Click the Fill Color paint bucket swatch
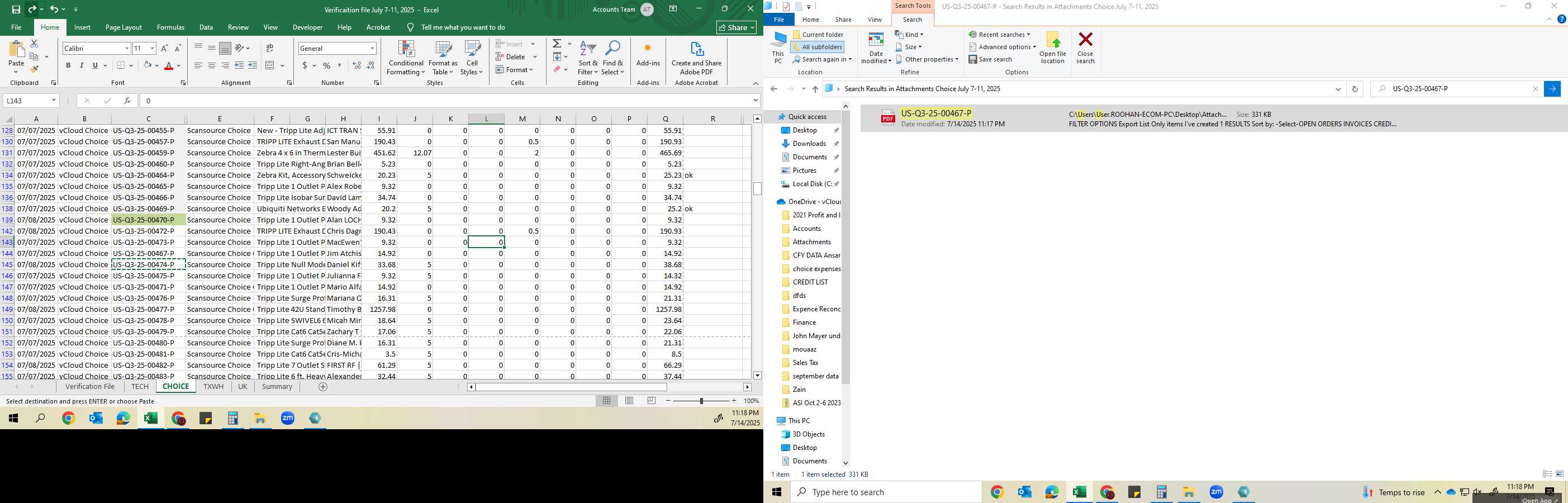1568x503 pixels. tap(148, 65)
